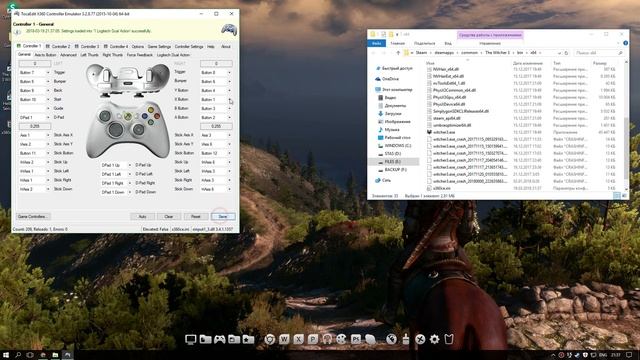640x360 pixels.
Task: Open the Force Feedback sub-tab
Action: click(140, 55)
